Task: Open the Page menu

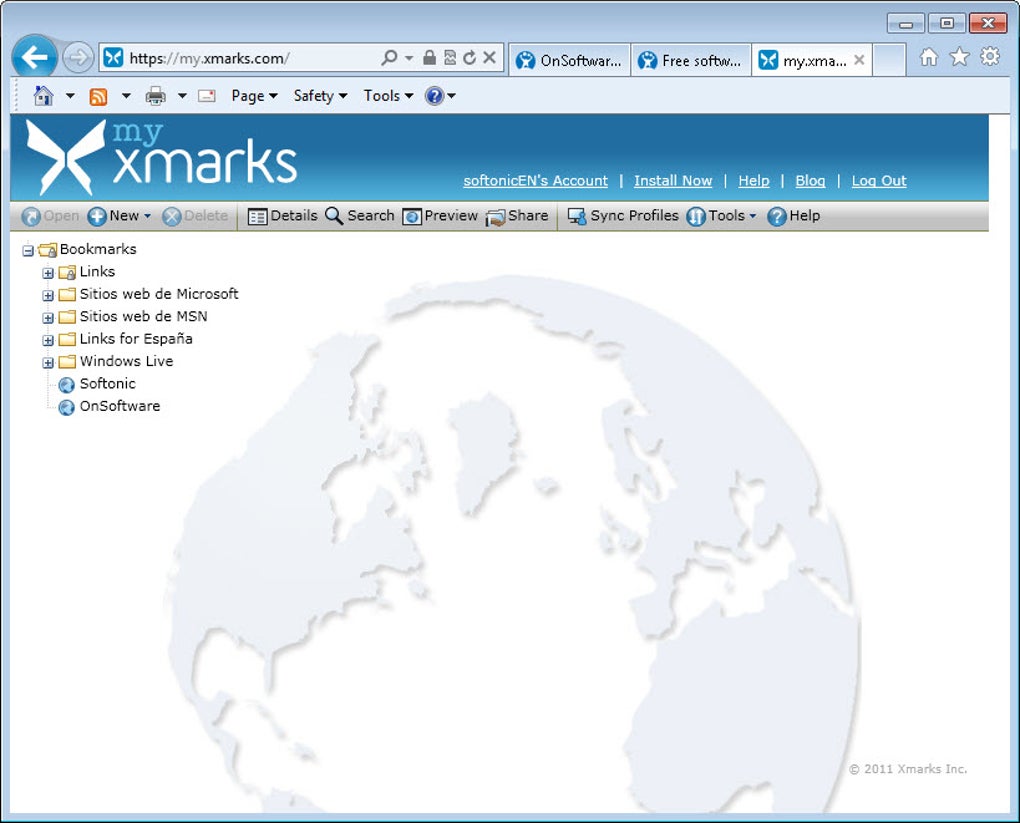Action: pos(254,96)
